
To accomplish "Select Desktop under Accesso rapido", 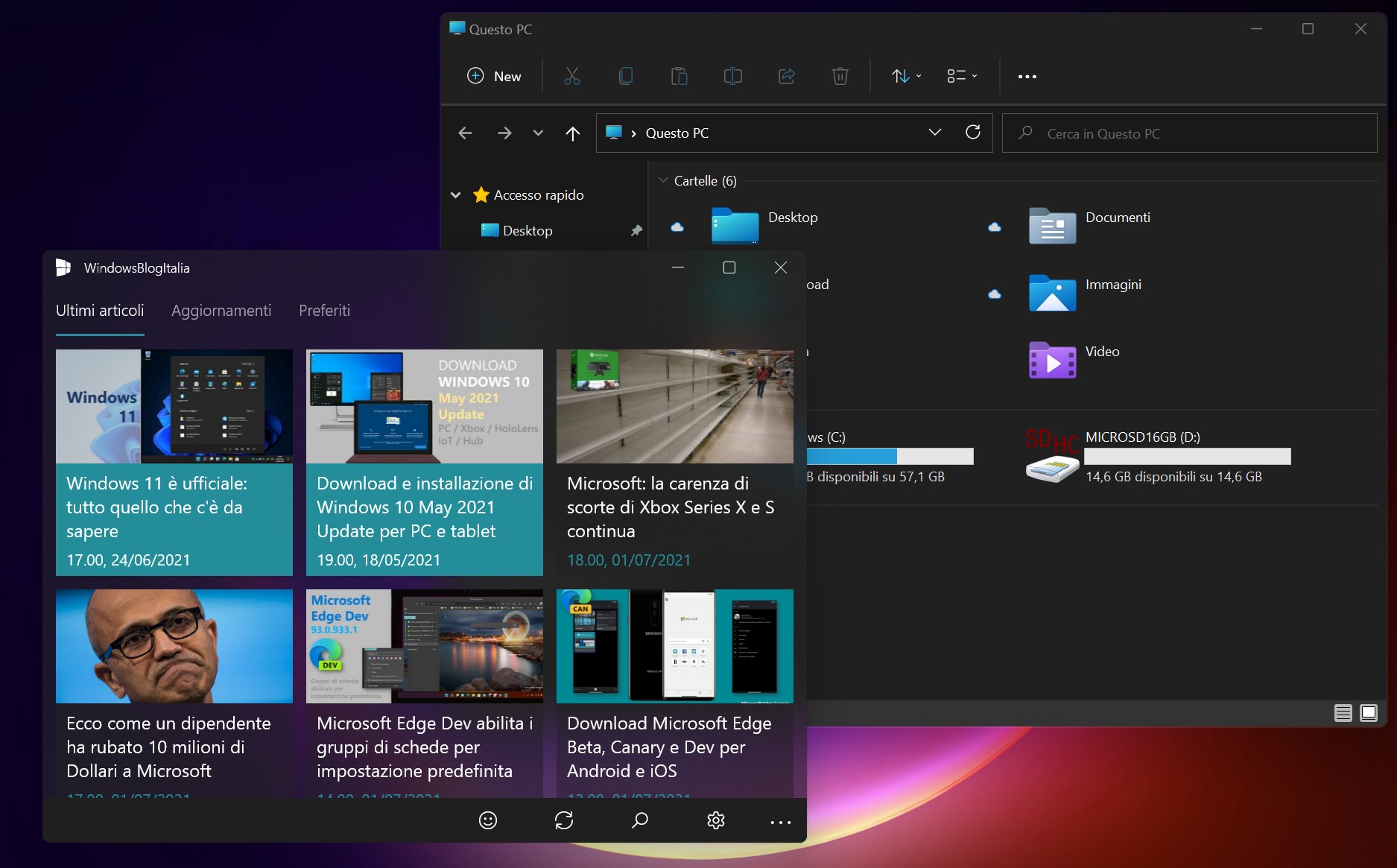I will [x=527, y=231].
